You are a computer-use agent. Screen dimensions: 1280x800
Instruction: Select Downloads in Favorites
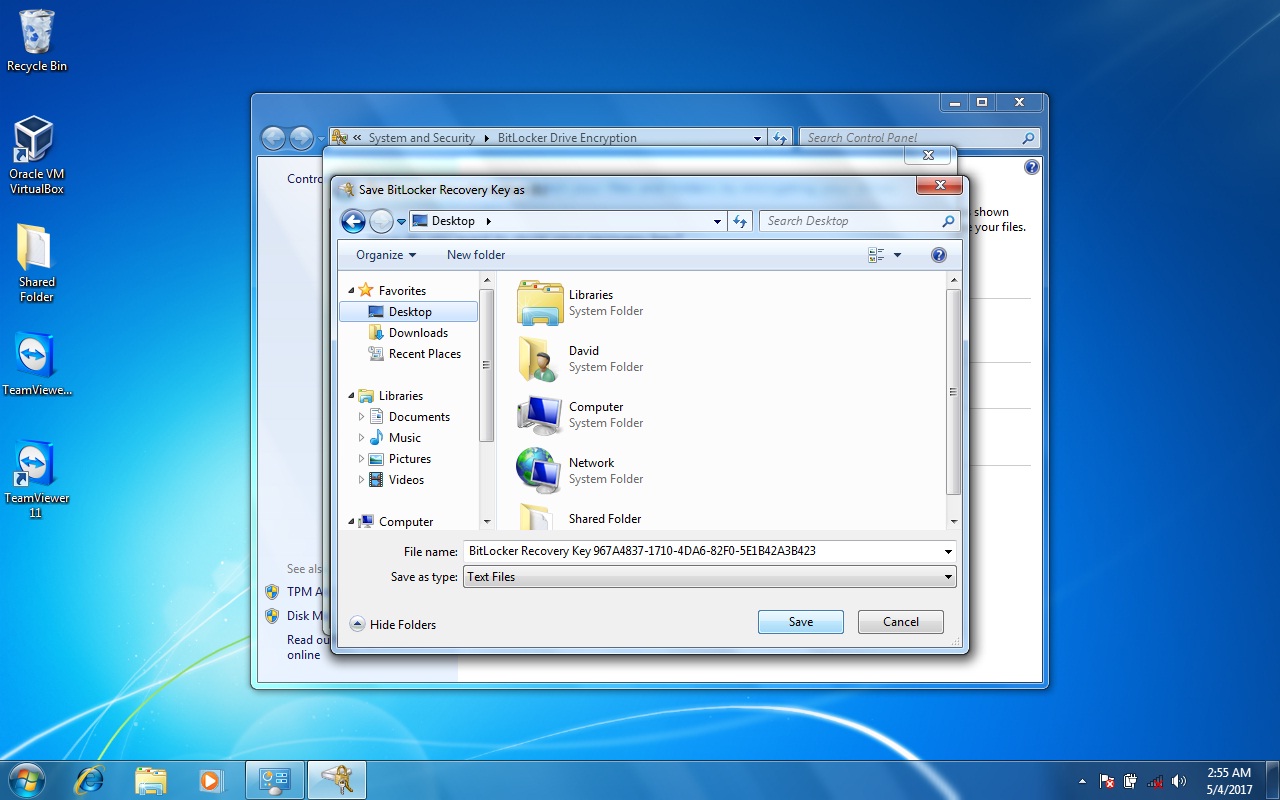coord(408,333)
